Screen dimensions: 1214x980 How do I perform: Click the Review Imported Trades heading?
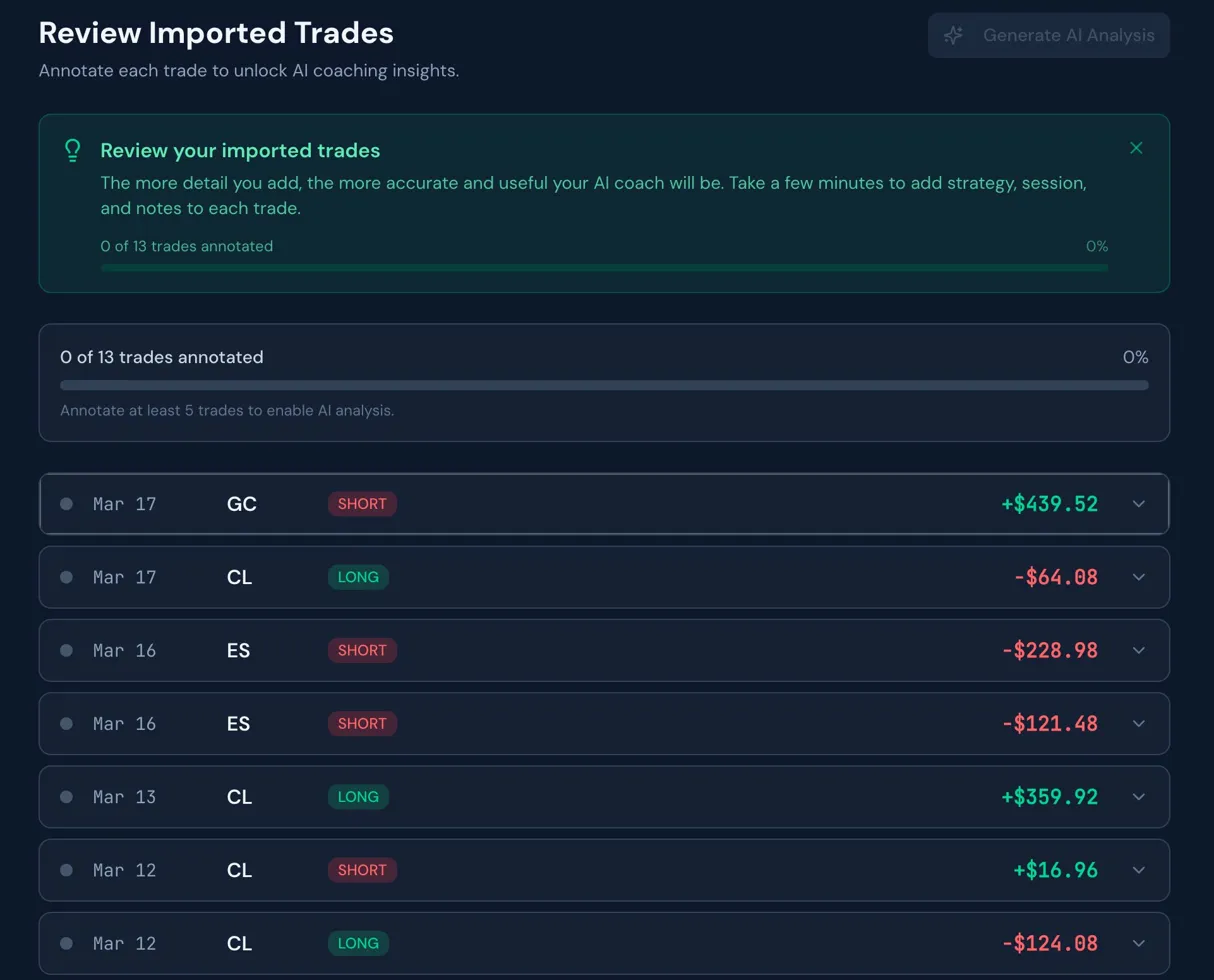pos(216,33)
